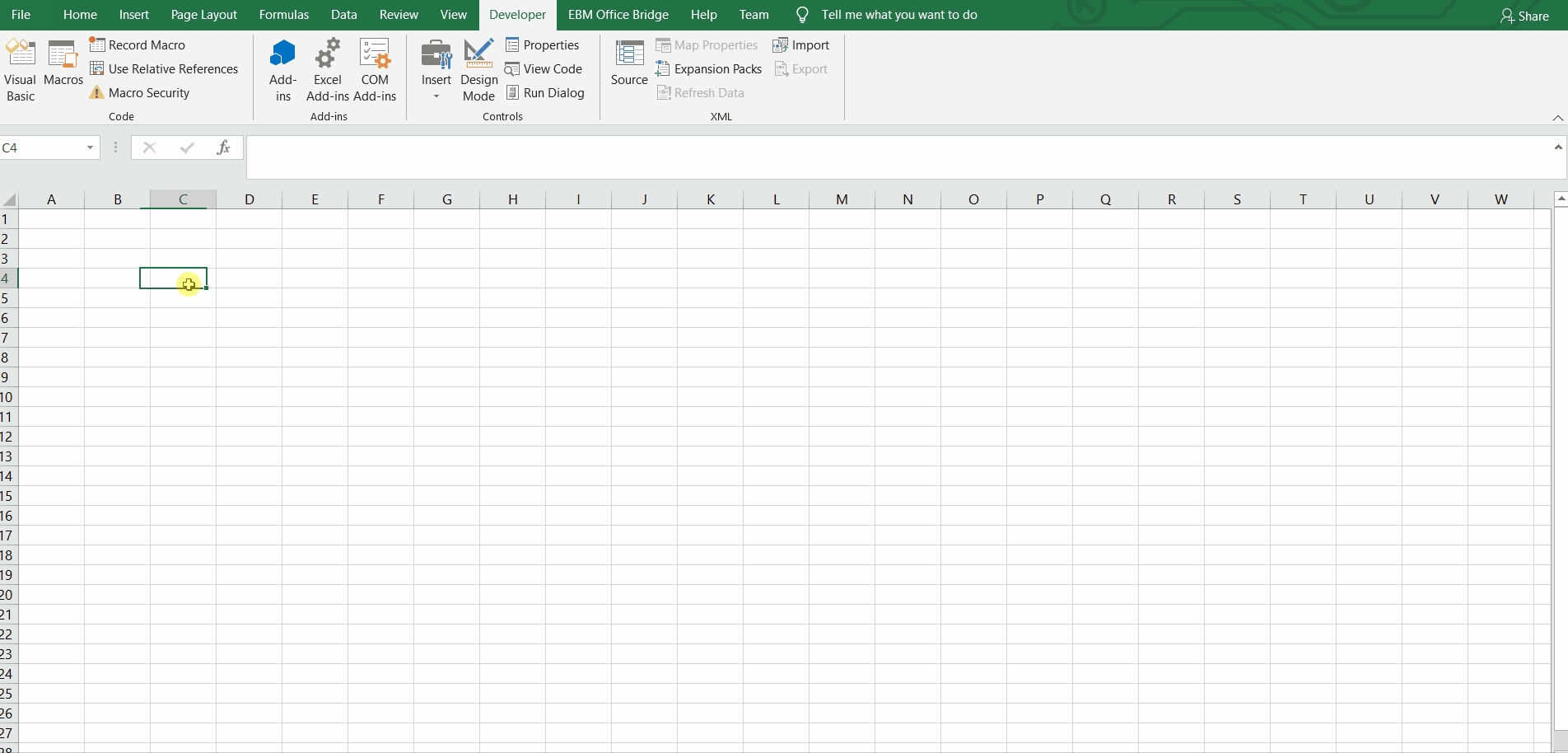Open the Excel Add-ins dialog
Screen dimensions: 1568x753
pyautogui.click(x=327, y=69)
